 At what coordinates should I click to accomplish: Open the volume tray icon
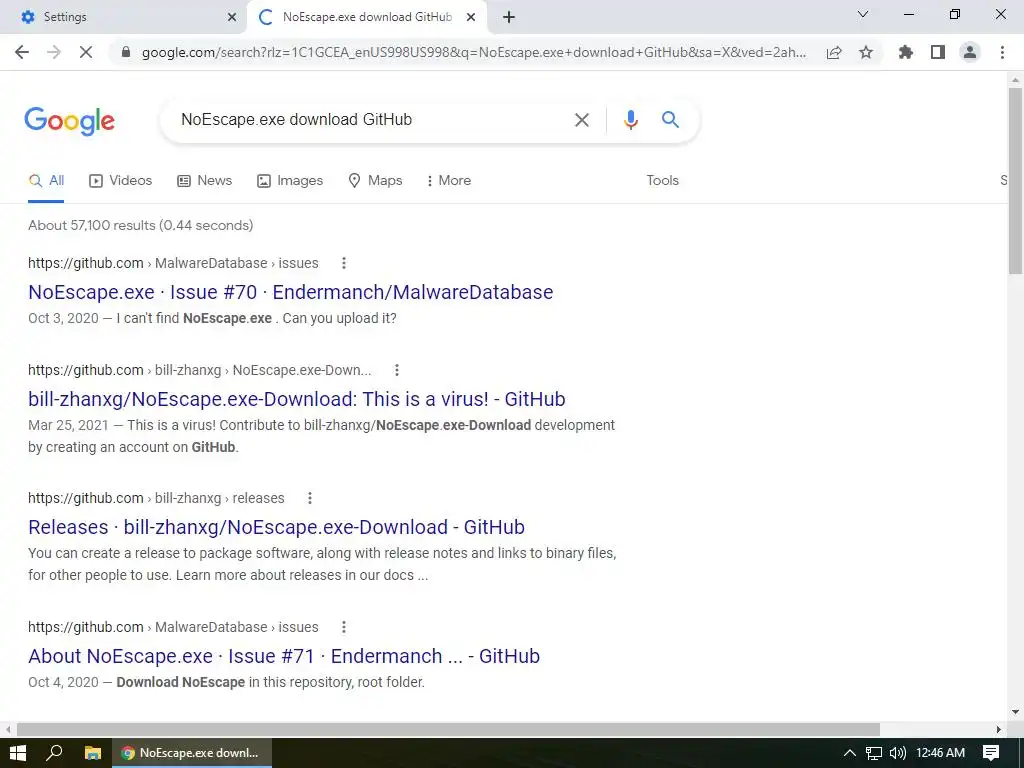click(898, 753)
